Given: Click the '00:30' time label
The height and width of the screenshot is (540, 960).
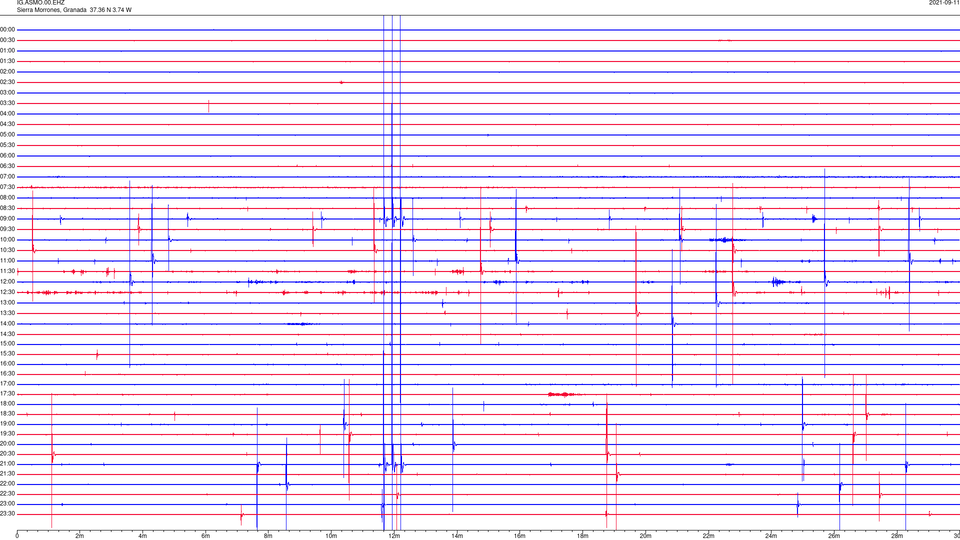Looking at the screenshot, I should click(x=8, y=40).
